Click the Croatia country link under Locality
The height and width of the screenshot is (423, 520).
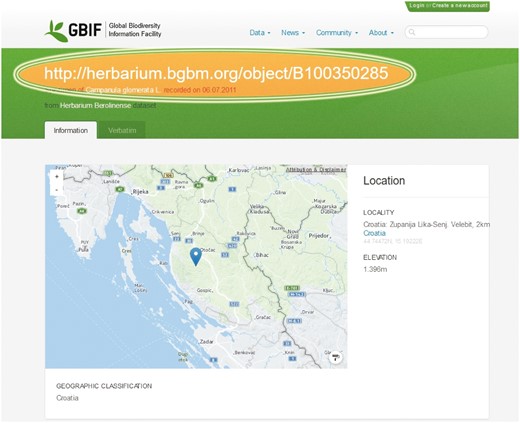click(x=374, y=233)
